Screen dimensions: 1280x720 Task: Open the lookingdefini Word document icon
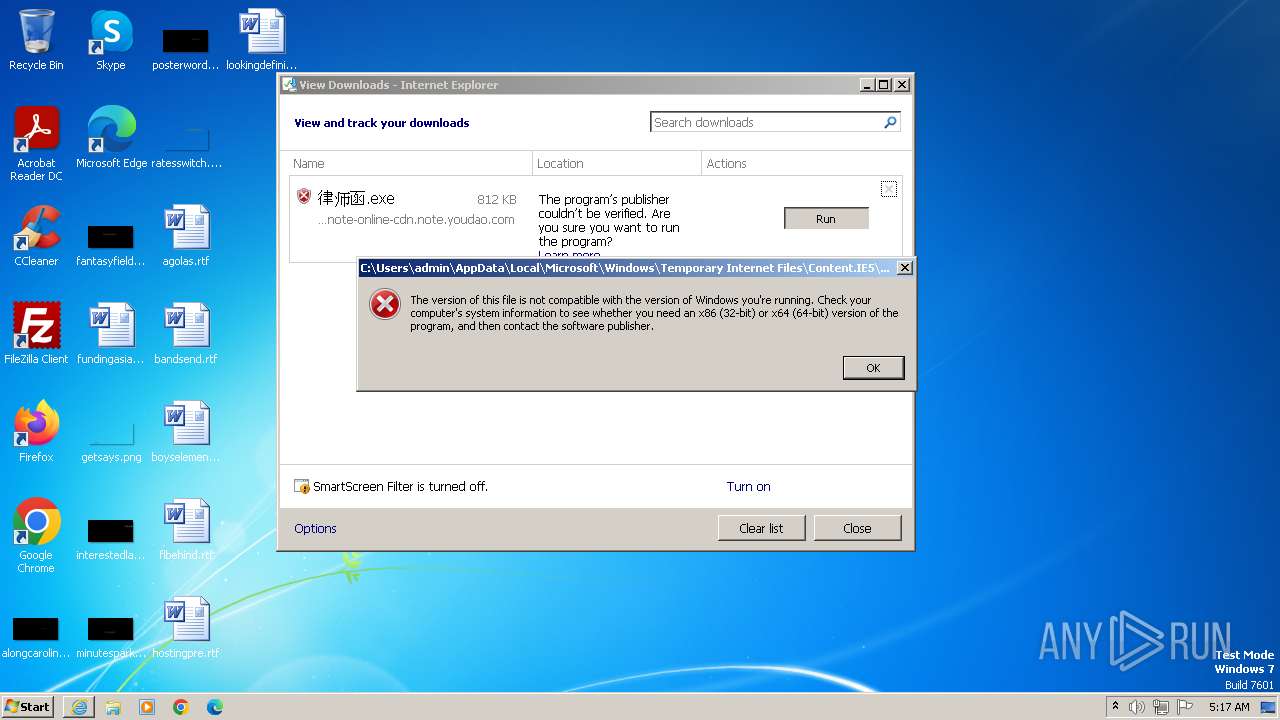pos(261,40)
